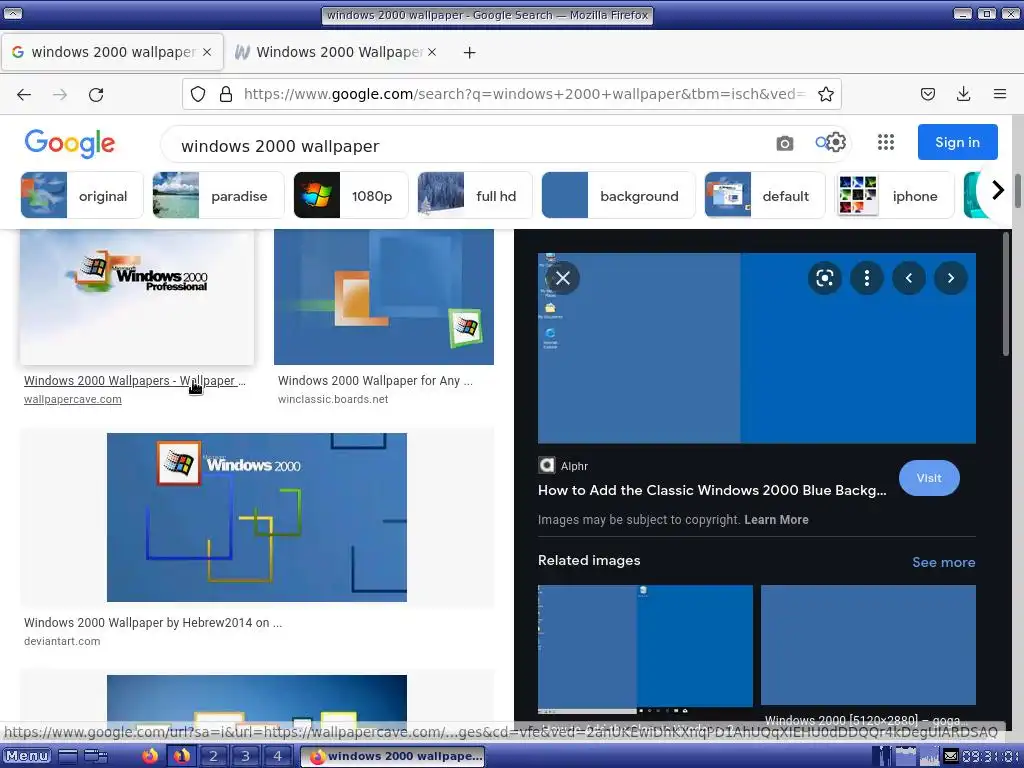
Task: Show the next image in preview
Action: point(951,278)
